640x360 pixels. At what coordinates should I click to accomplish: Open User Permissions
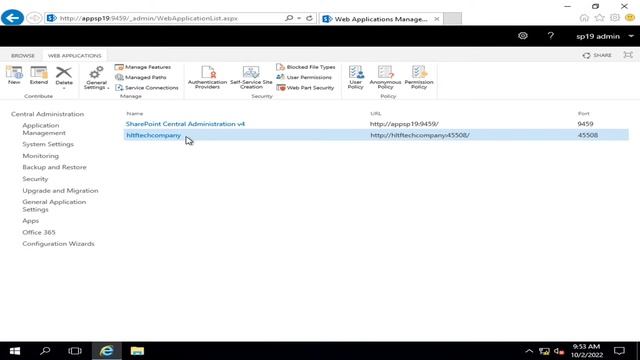coord(304,77)
